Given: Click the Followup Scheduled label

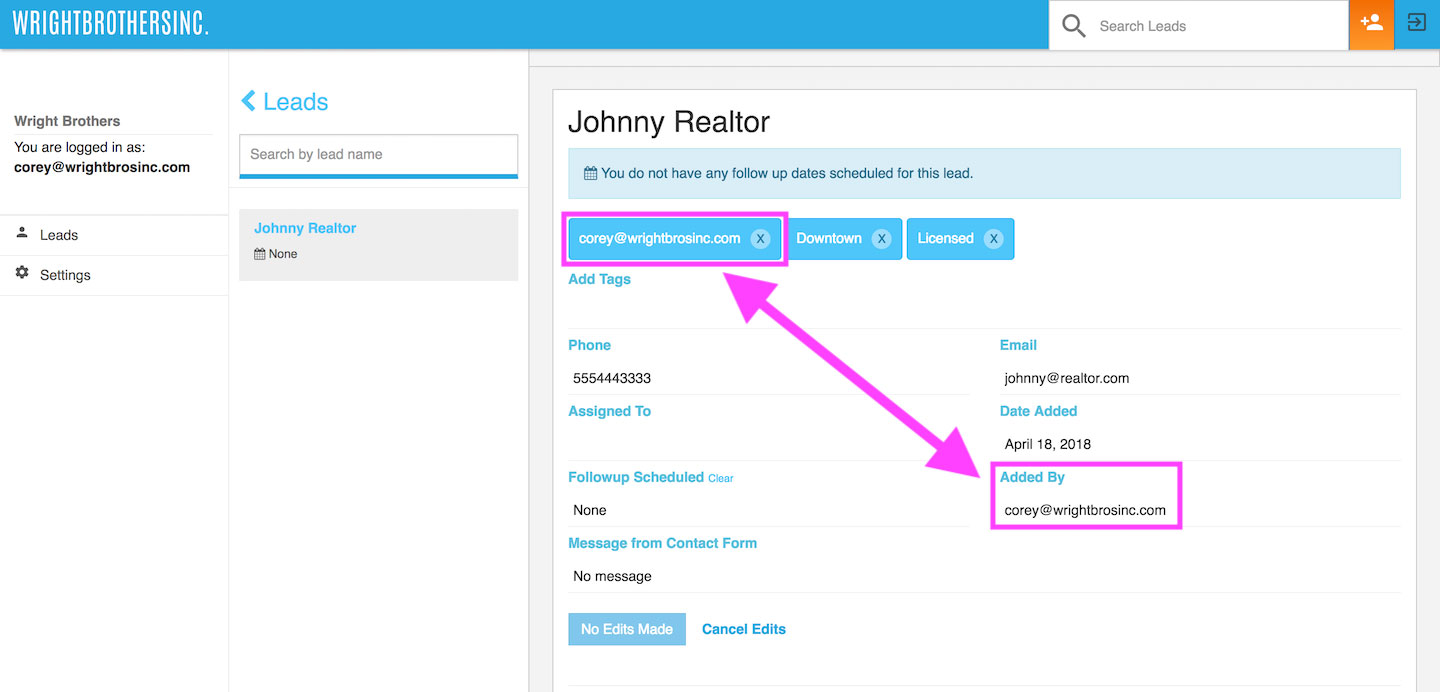Looking at the screenshot, I should click(636, 477).
